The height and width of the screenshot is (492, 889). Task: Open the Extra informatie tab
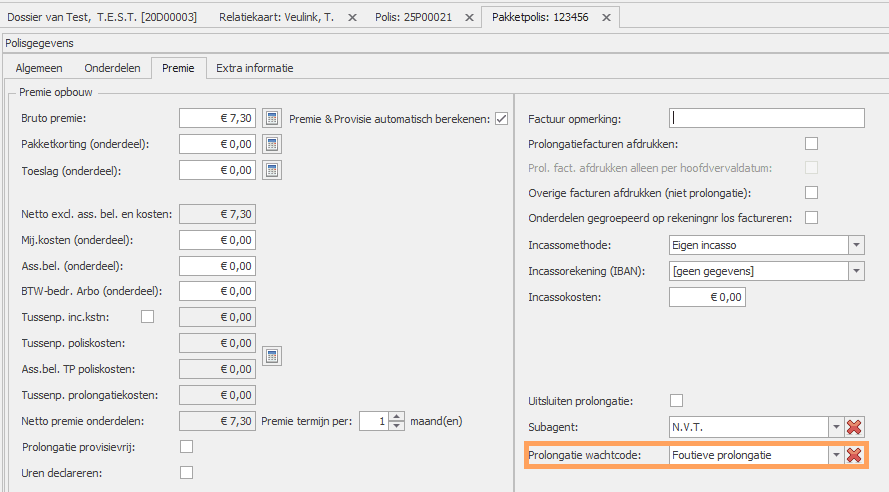(x=255, y=68)
